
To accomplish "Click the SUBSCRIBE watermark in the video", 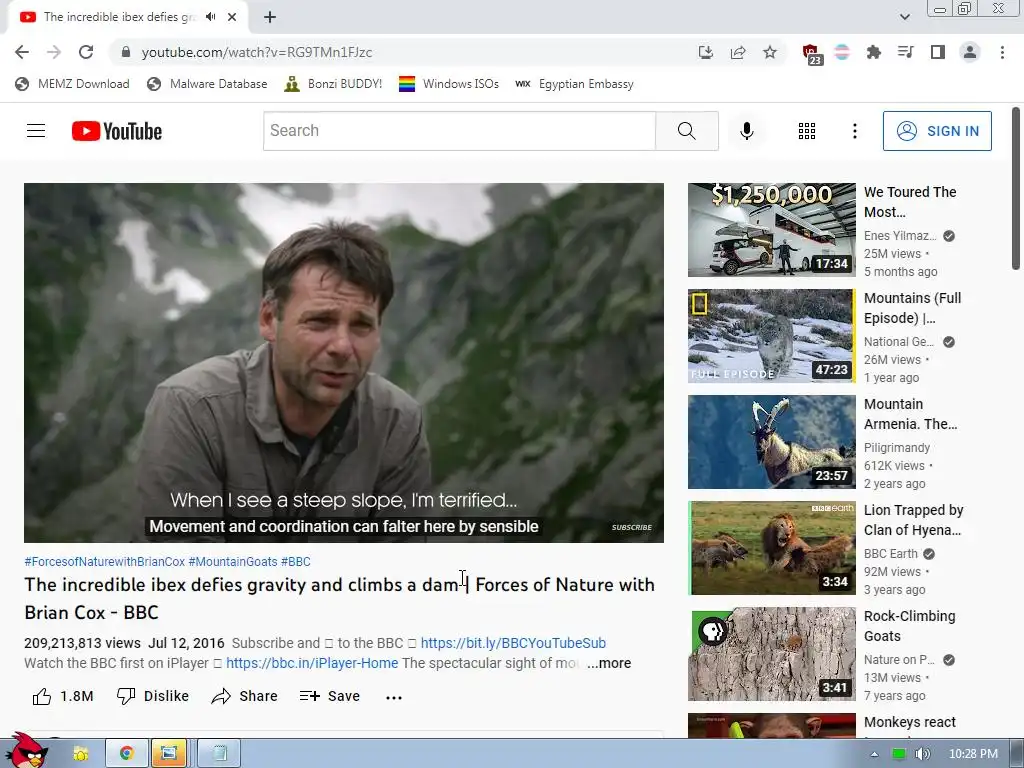I will click(632, 527).
